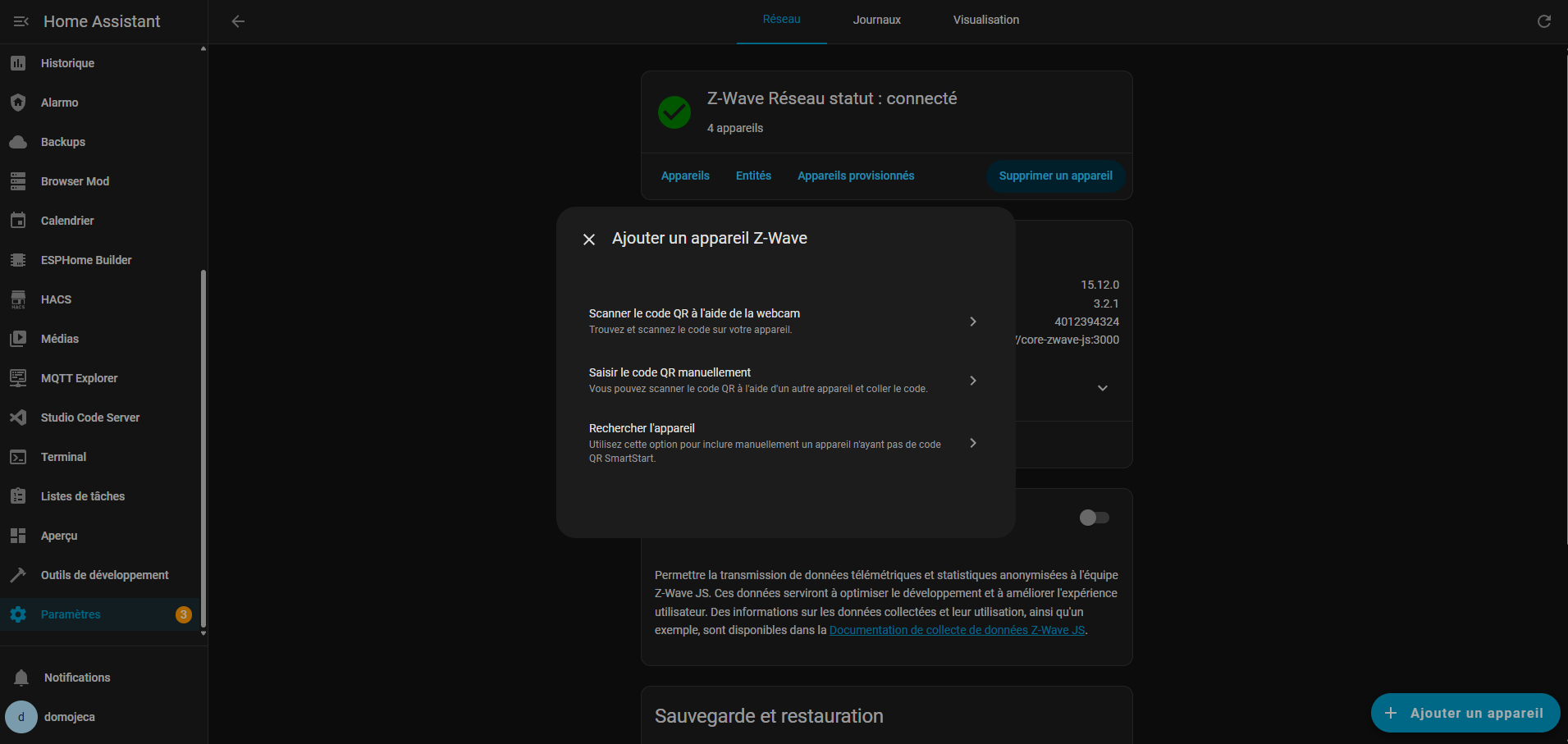Switch to the Visualisation tab
The width and height of the screenshot is (1568, 744).
(x=985, y=20)
